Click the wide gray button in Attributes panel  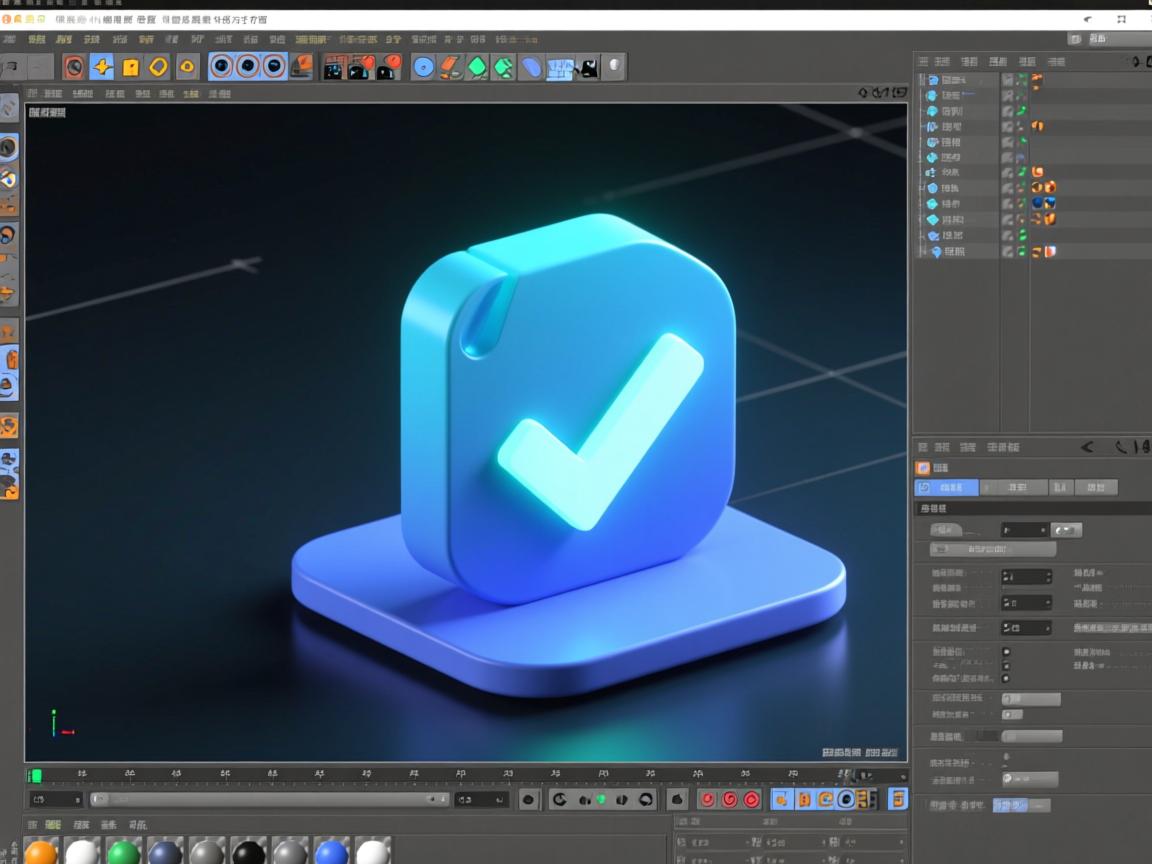pos(993,550)
